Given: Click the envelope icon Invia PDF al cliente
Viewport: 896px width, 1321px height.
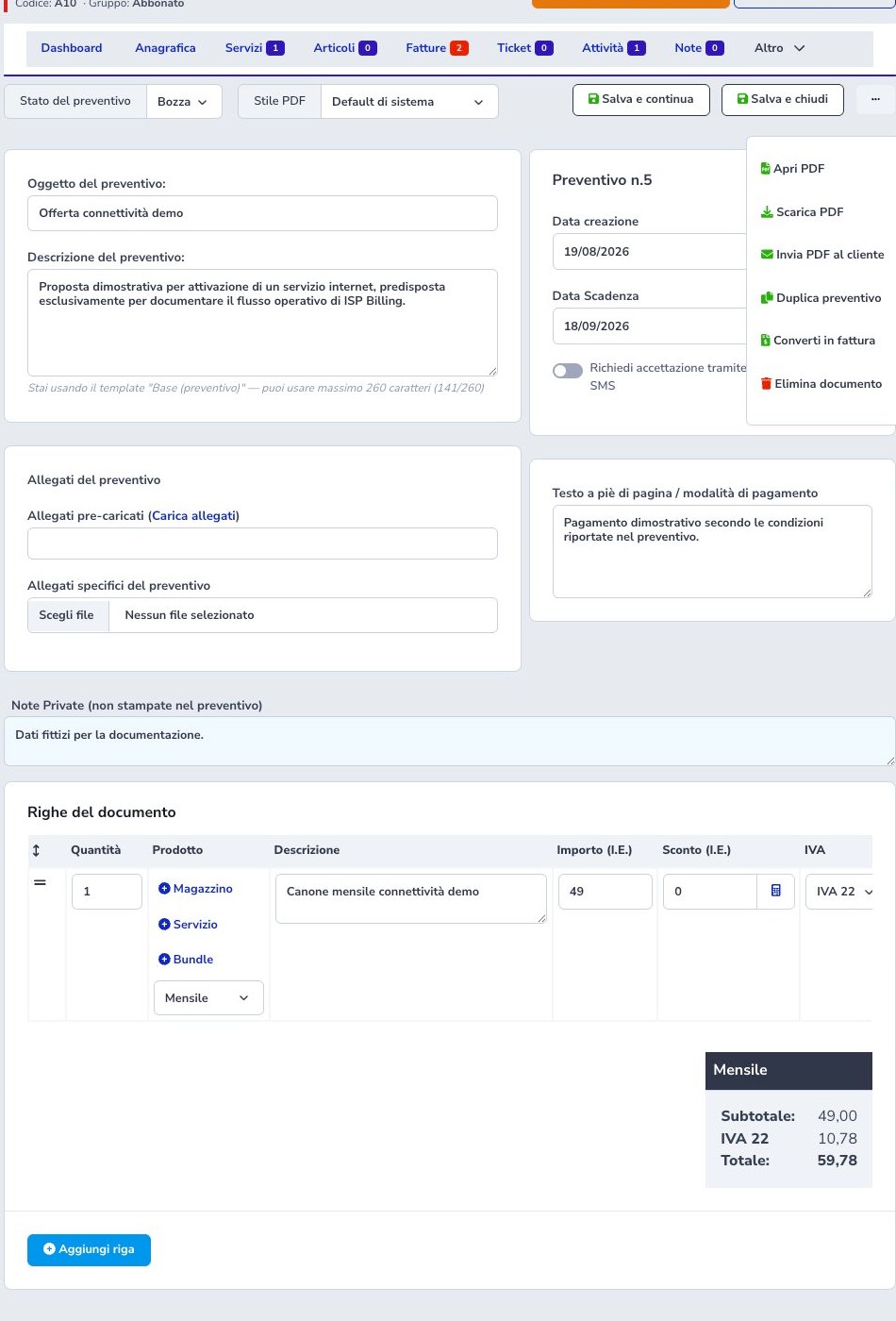Looking at the screenshot, I should 767,255.
